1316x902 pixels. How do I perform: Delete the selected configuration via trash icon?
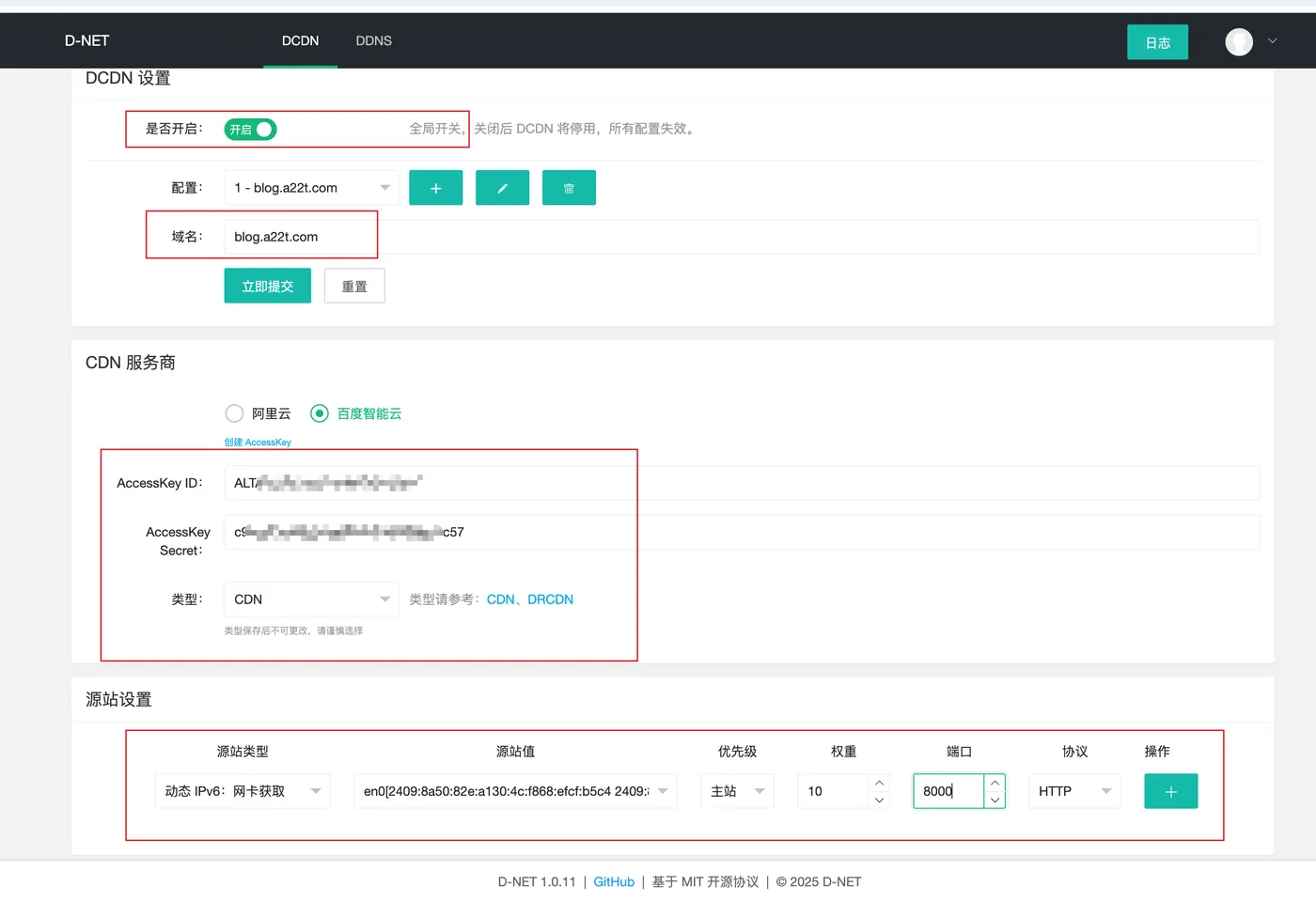569,187
